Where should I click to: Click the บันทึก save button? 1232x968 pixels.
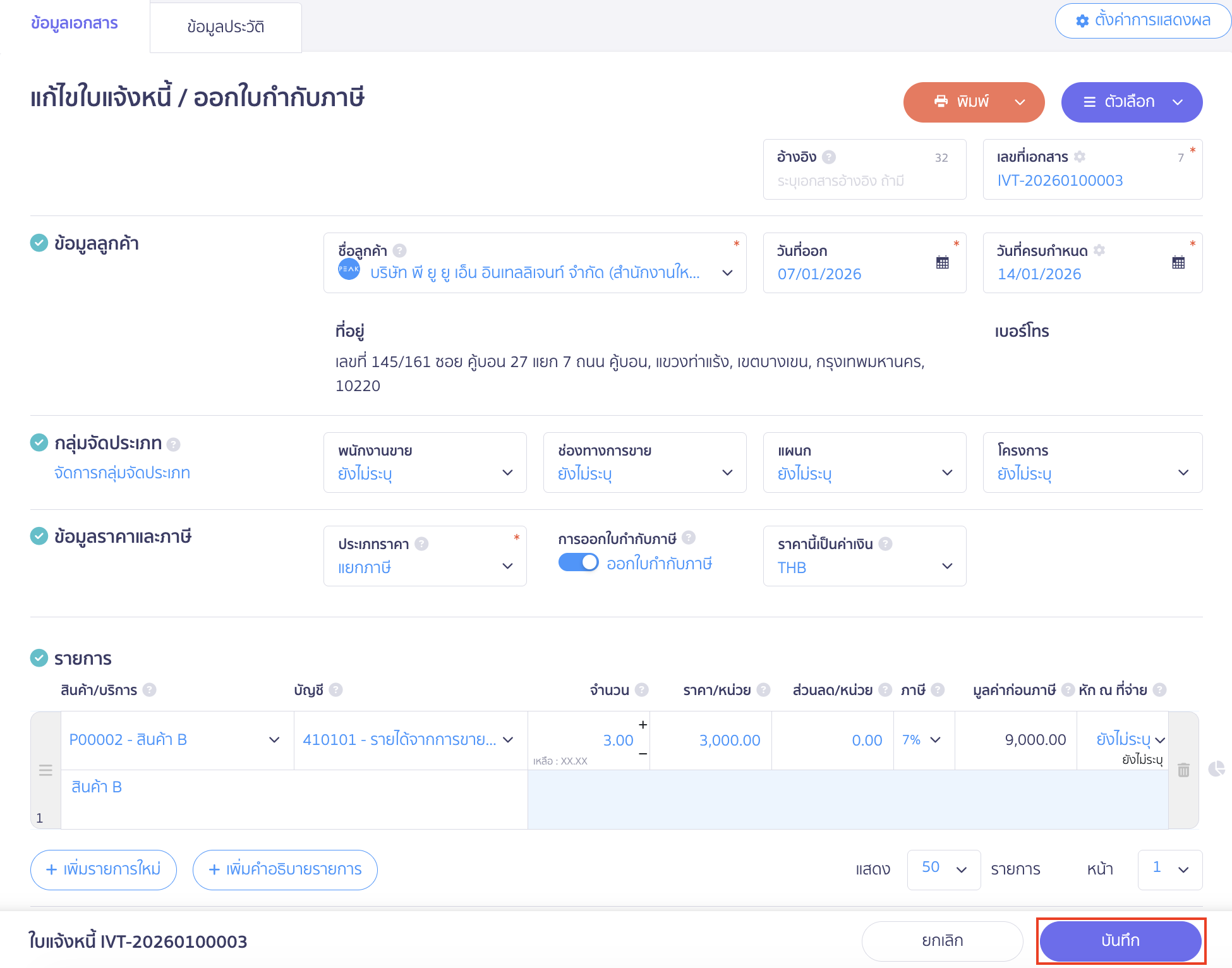coord(1121,941)
